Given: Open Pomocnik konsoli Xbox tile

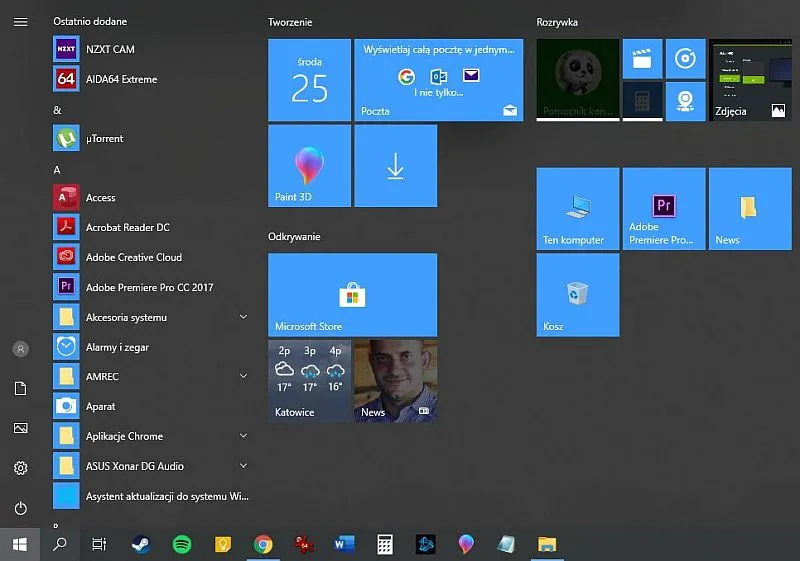Looking at the screenshot, I should (x=578, y=80).
